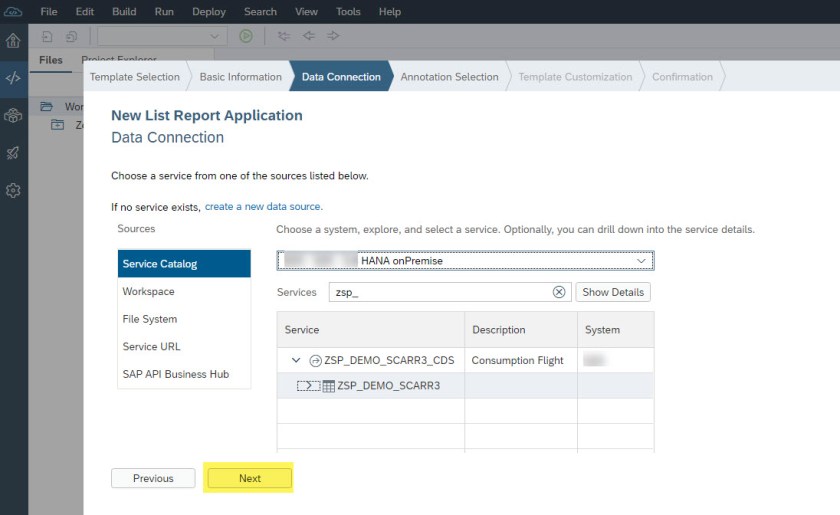
Task: Click into the Services search input field
Action: point(440,292)
